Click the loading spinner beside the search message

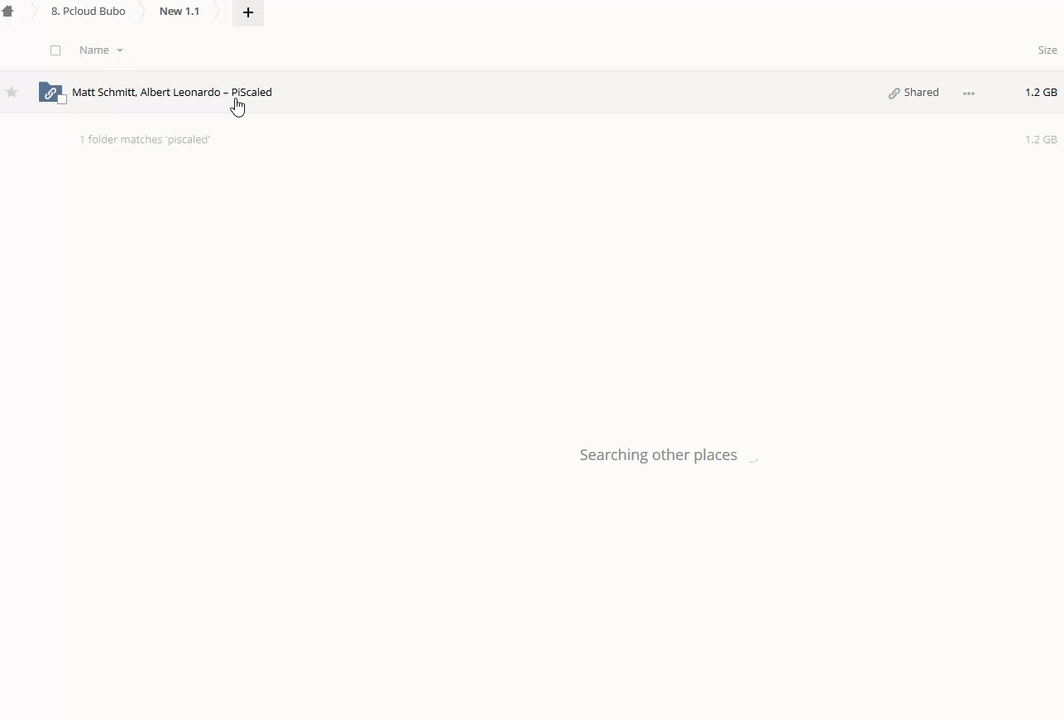point(753,457)
